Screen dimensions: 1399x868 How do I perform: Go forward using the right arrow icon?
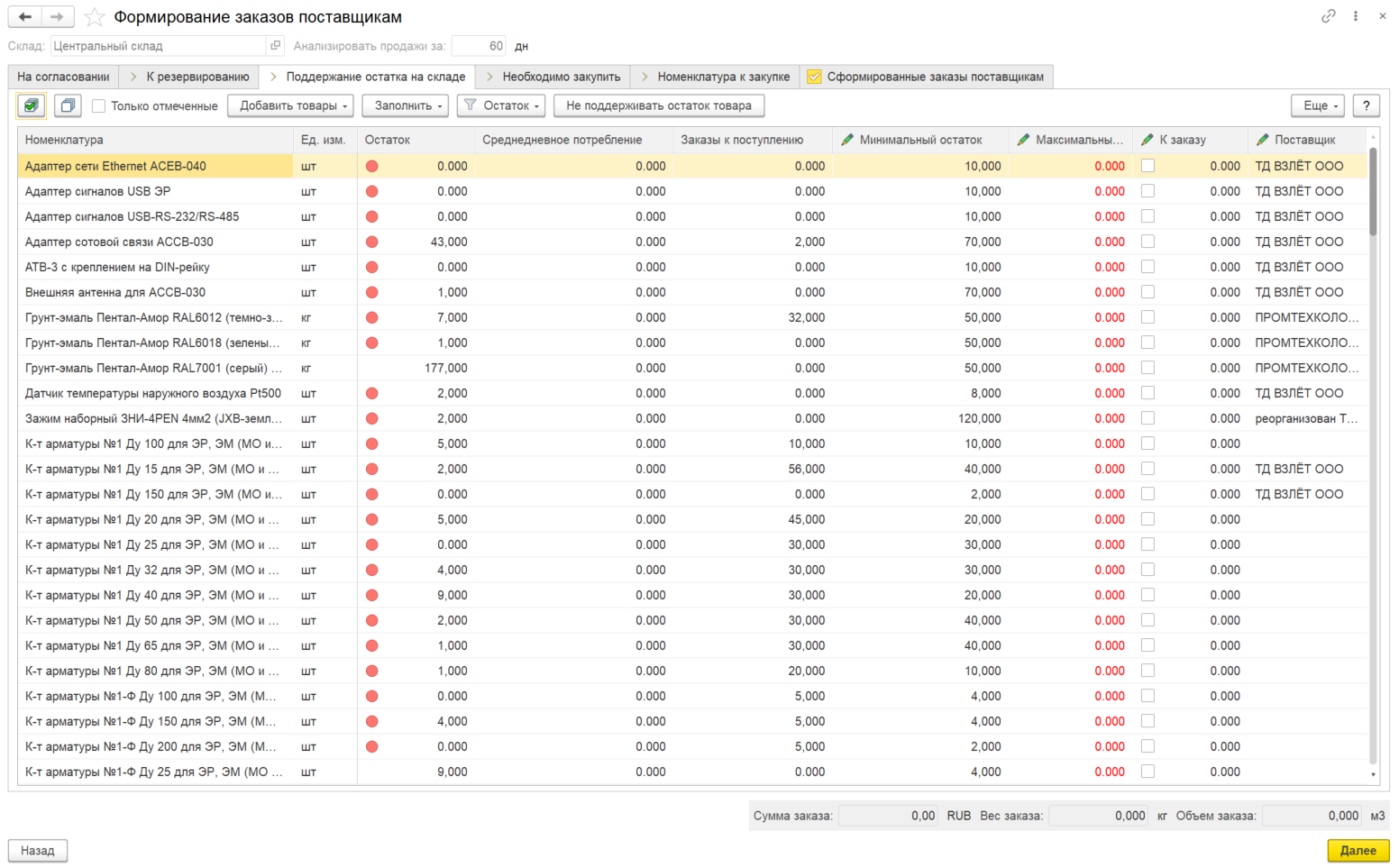coord(57,16)
